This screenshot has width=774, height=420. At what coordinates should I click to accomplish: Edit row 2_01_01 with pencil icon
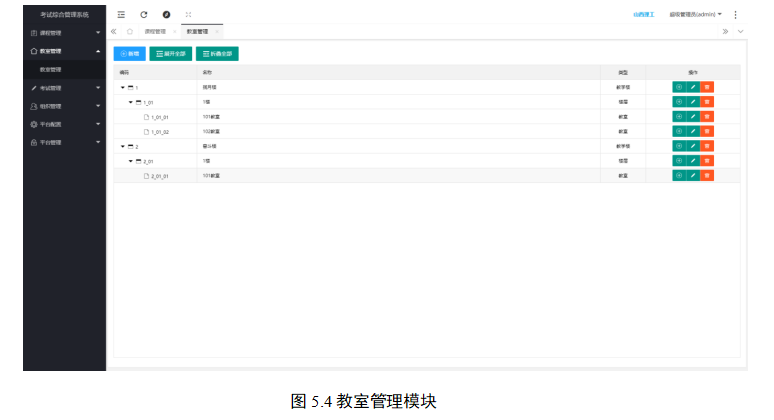[x=693, y=176]
